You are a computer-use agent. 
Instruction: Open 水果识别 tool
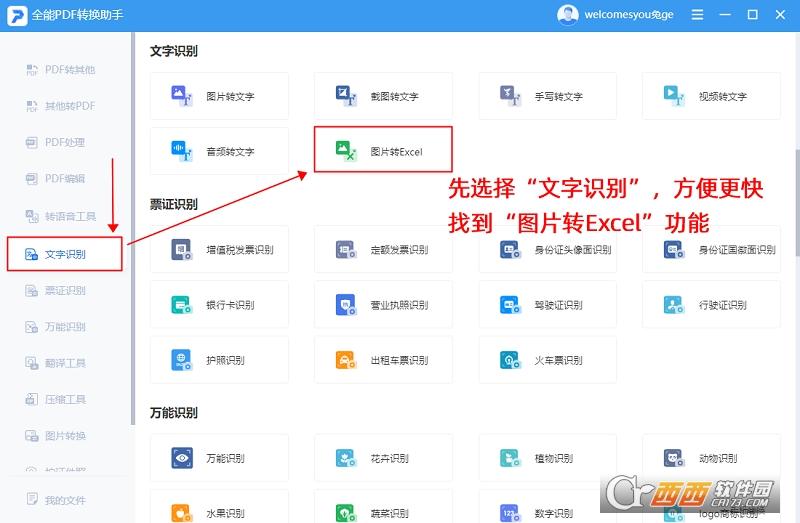(219, 506)
